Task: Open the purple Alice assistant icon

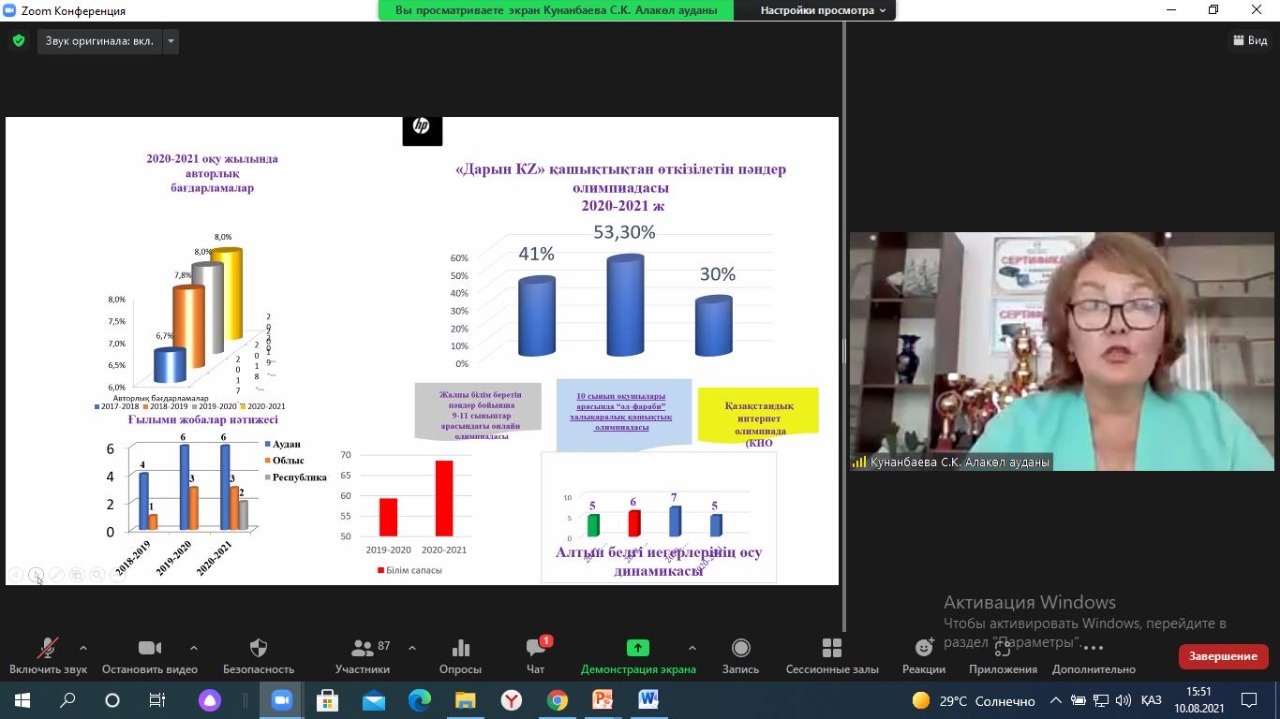Action: coord(209,700)
